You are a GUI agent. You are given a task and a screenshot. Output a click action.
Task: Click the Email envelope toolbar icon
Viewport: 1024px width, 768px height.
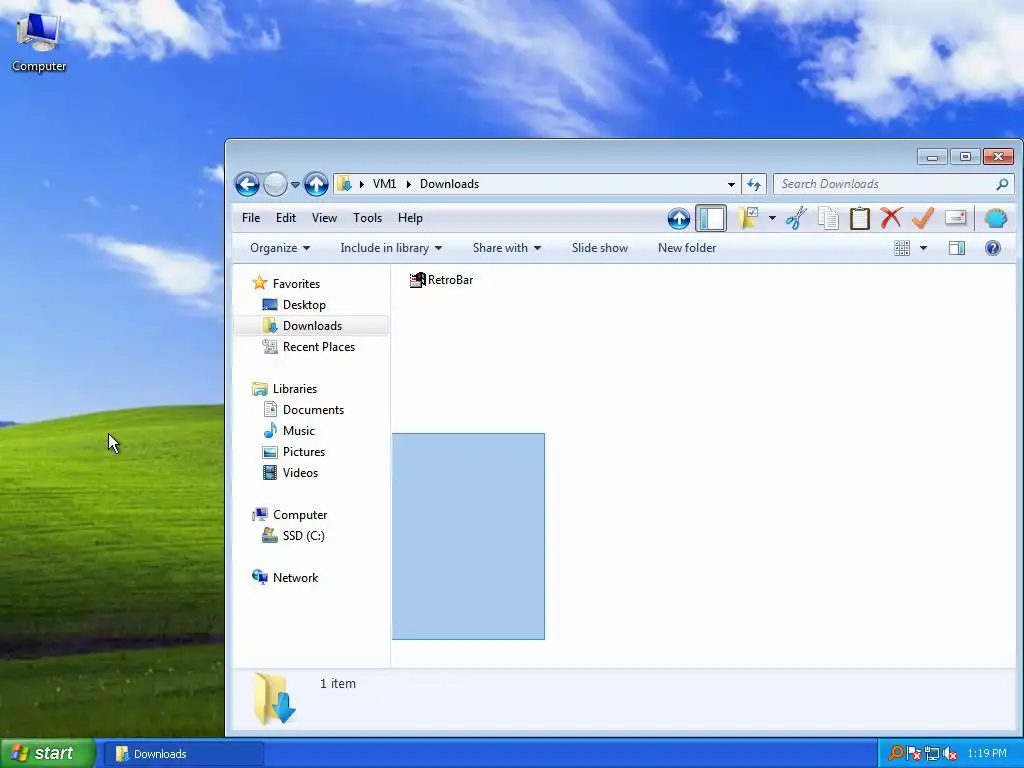(x=955, y=217)
